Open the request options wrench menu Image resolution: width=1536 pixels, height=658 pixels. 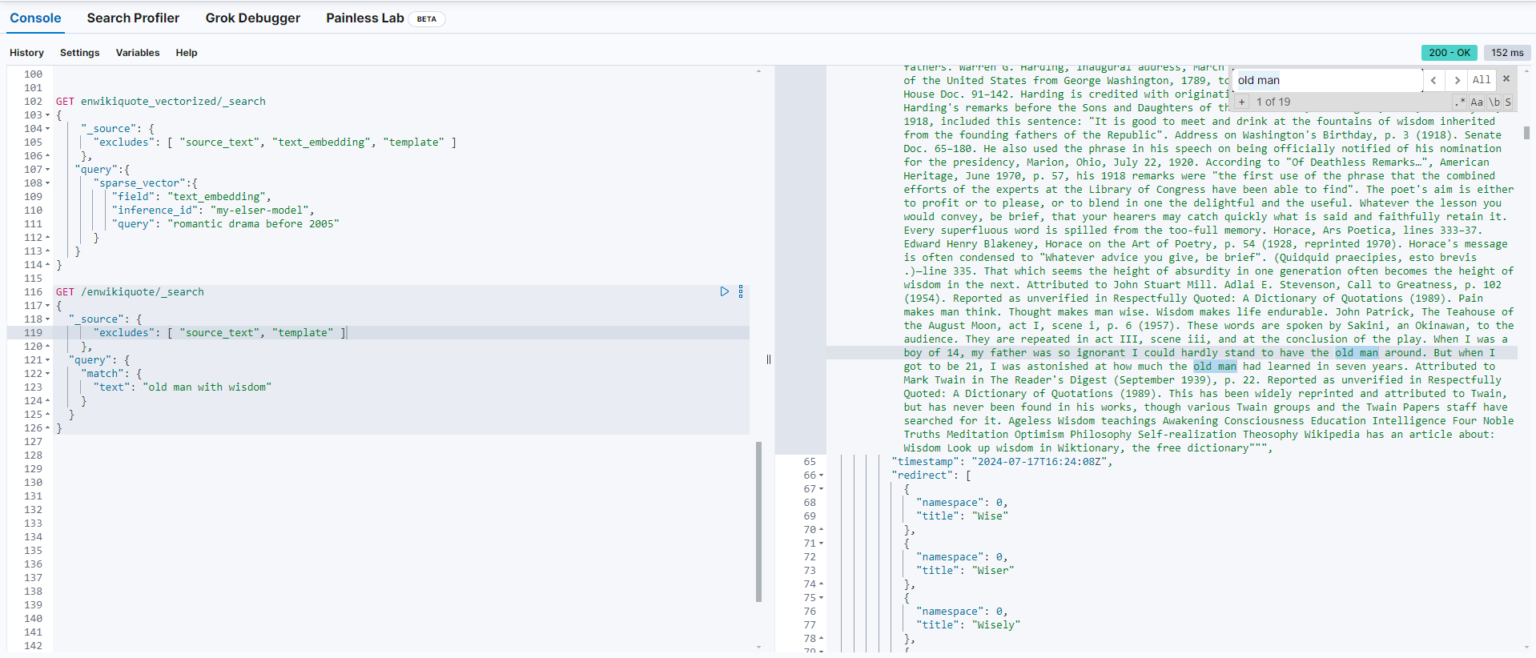740,291
